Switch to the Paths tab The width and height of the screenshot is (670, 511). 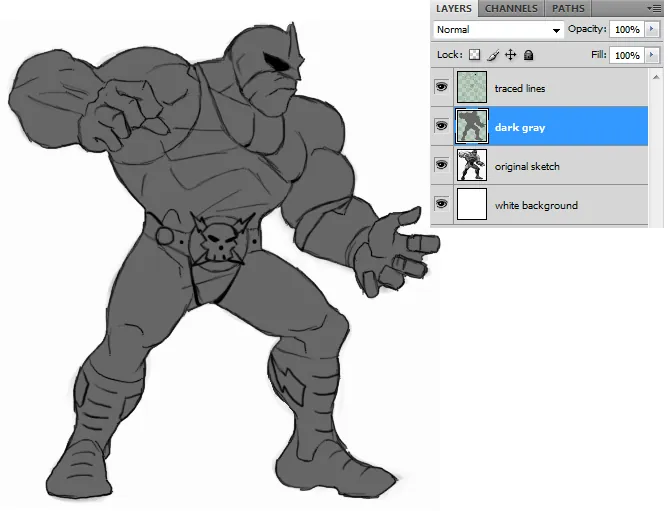(568, 9)
